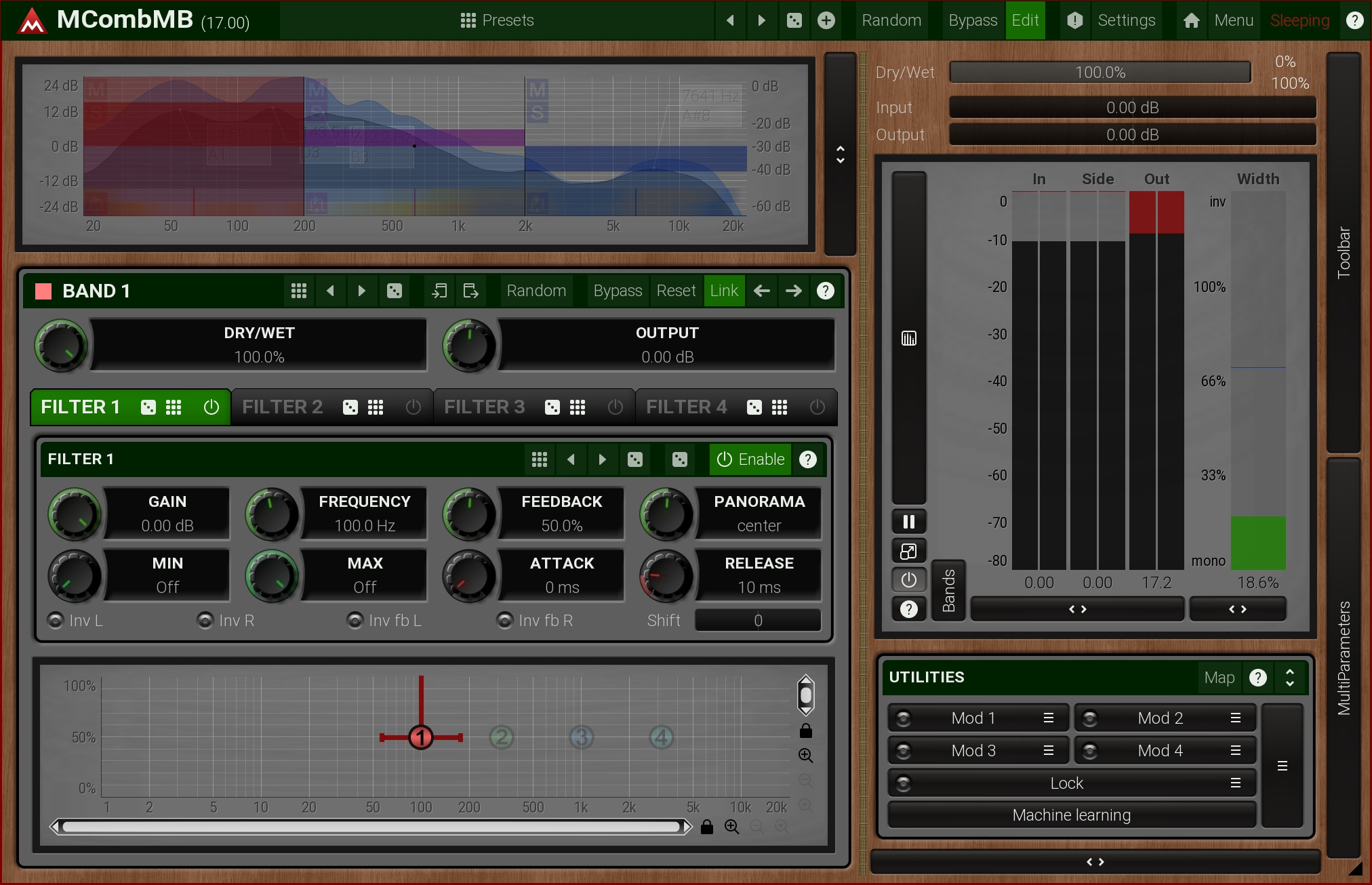This screenshot has height=885, width=1372.
Task: Click the randomize dice icon in top bar
Action: tap(794, 20)
